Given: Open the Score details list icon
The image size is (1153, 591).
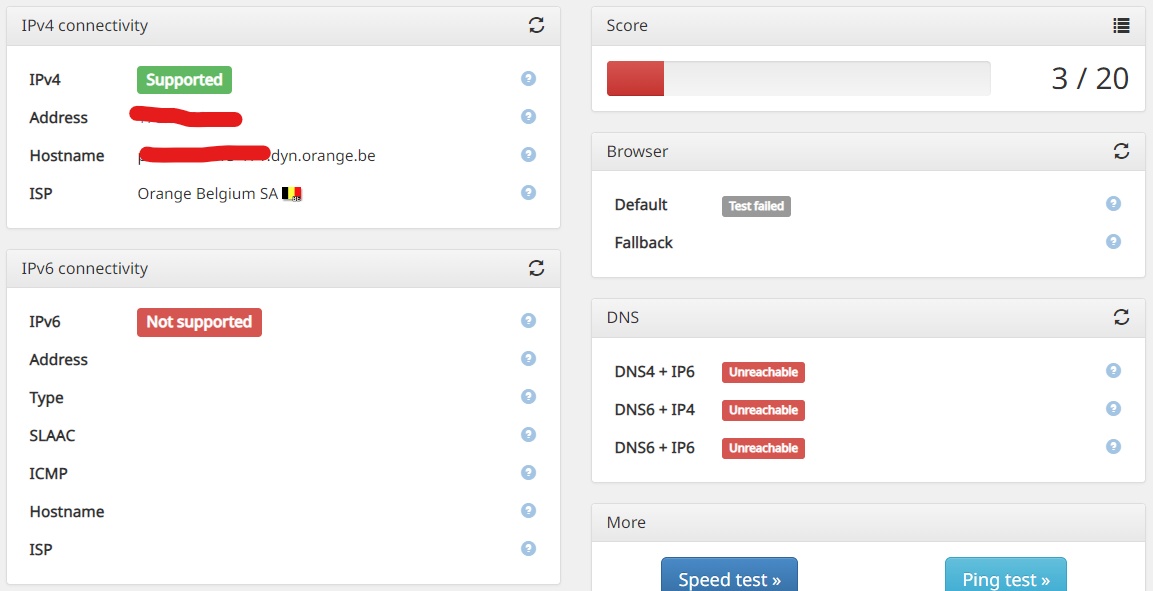Looking at the screenshot, I should (x=1121, y=26).
